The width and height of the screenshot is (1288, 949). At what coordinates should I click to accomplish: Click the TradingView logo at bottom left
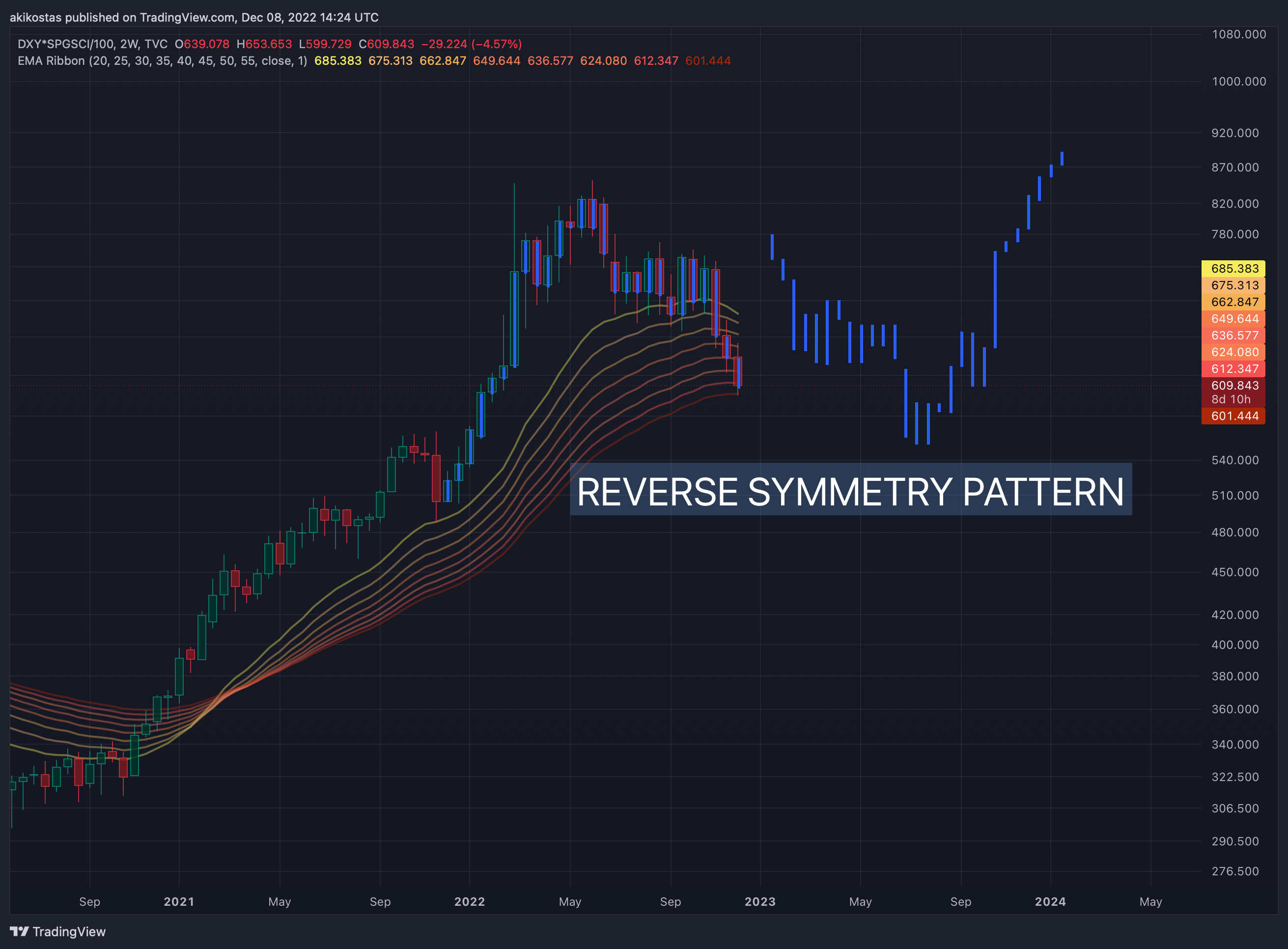pos(58,931)
